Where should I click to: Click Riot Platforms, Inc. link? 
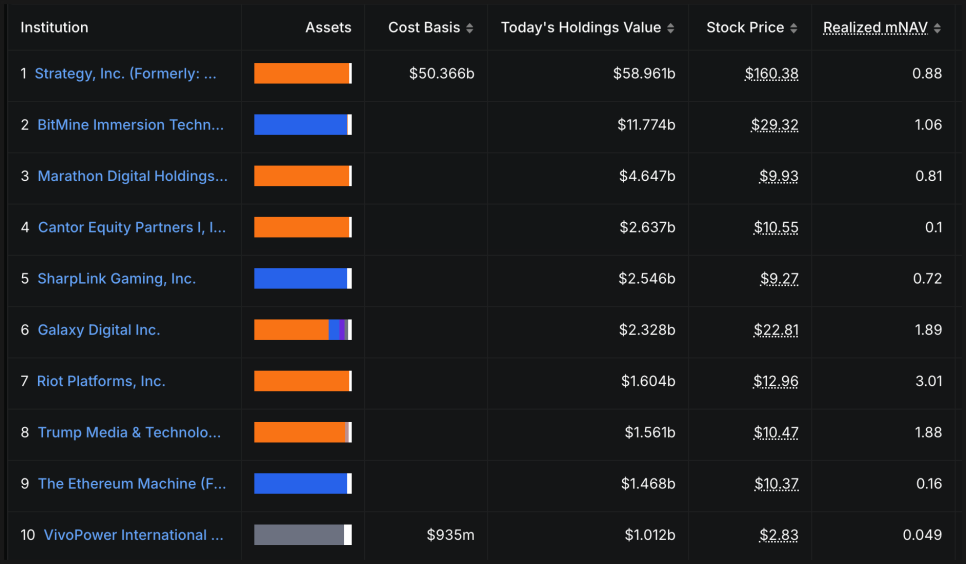click(101, 381)
